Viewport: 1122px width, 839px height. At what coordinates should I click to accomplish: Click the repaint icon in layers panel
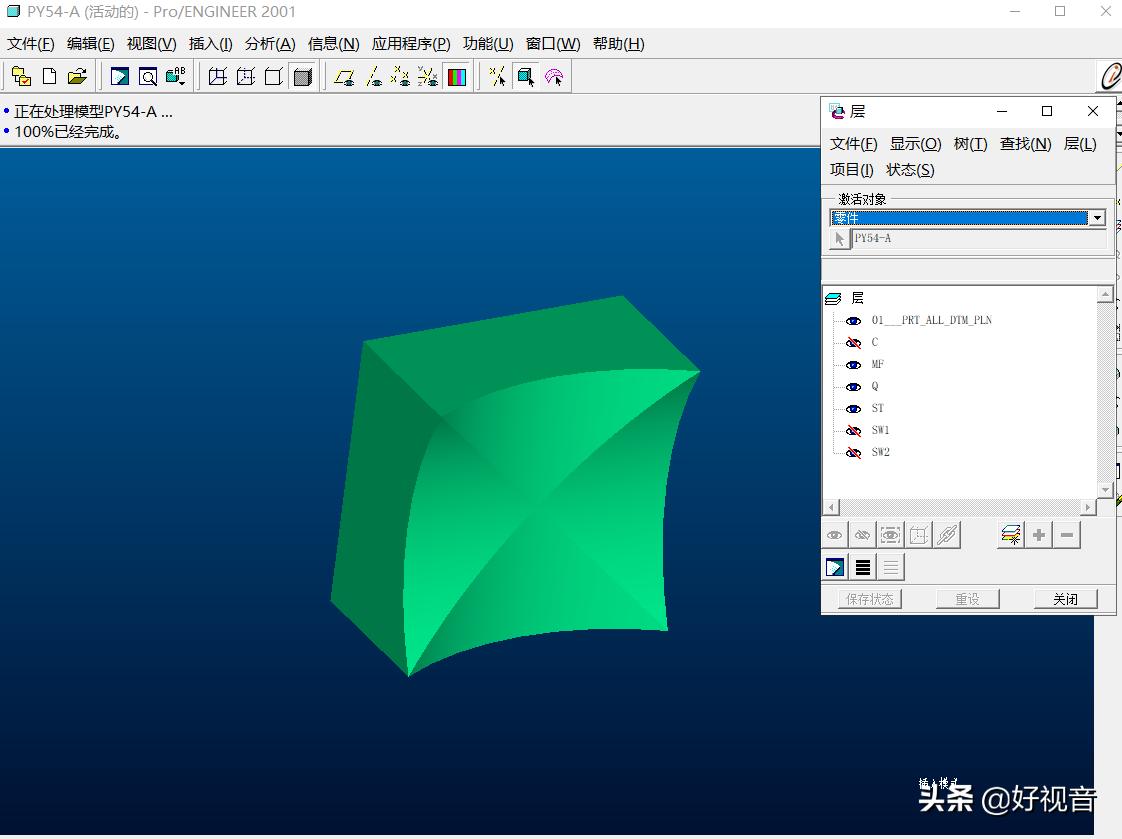click(x=835, y=568)
